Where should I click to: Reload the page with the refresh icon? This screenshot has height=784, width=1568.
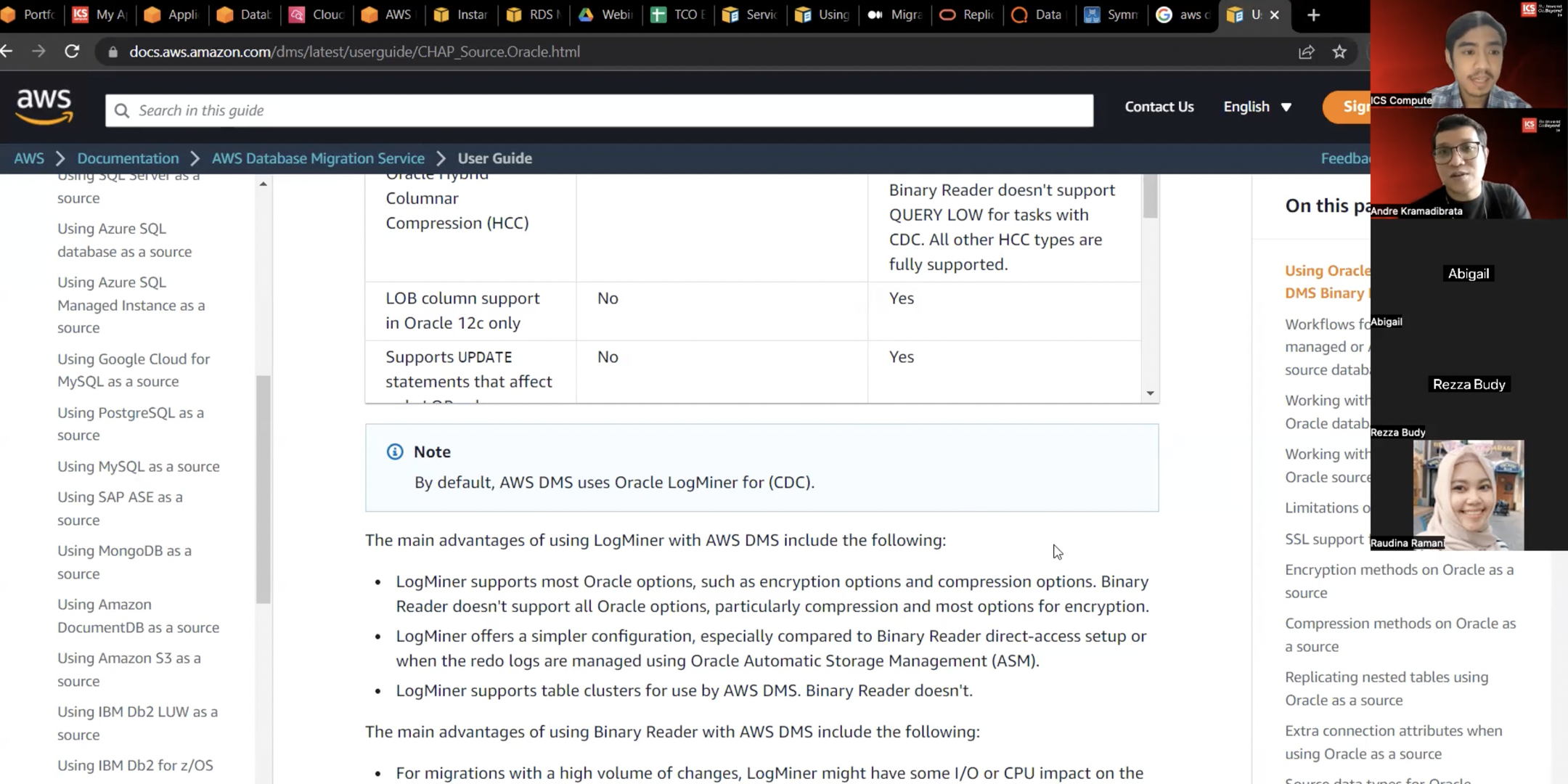[x=72, y=52]
